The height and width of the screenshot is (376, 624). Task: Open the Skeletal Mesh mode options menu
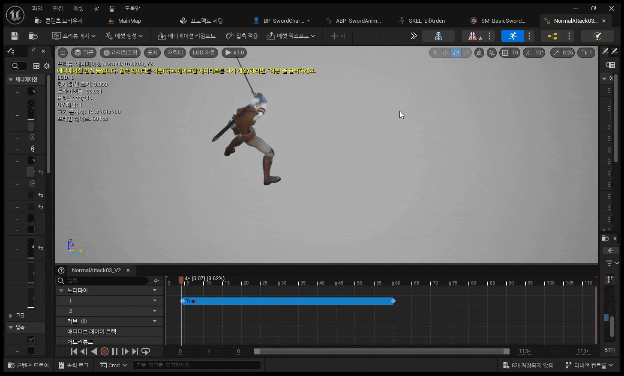(490, 36)
